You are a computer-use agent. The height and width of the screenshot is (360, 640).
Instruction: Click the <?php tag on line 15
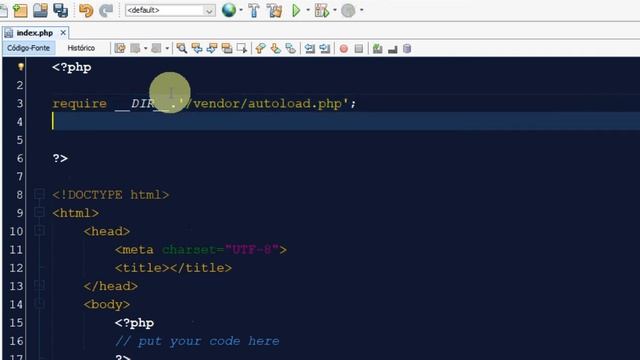coord(134,323)
